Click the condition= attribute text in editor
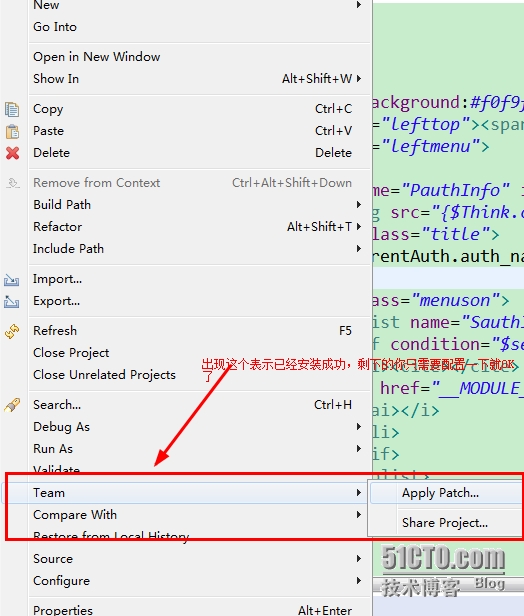The height and width of the screenshot is (616, 524). coord(439,345)
